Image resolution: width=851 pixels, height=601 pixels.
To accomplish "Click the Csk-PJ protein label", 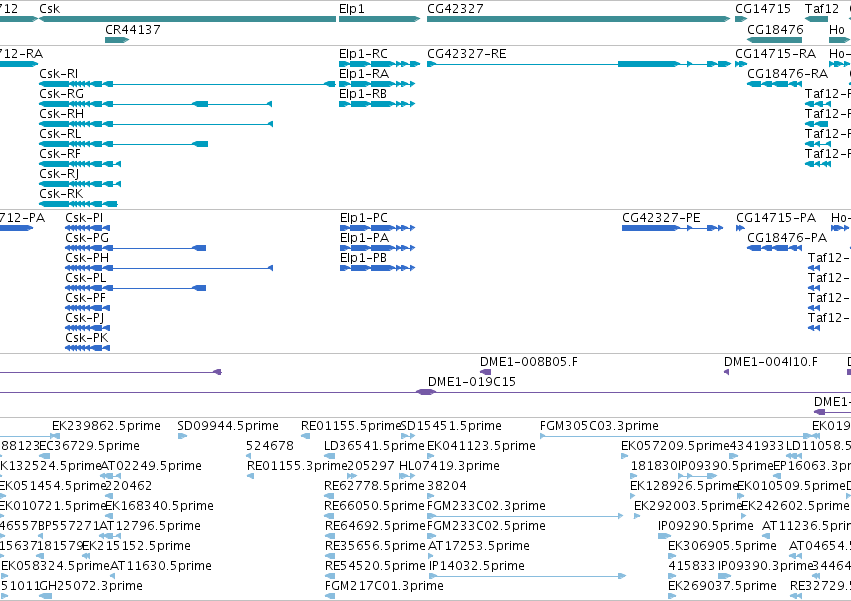I will click(85, 318).
